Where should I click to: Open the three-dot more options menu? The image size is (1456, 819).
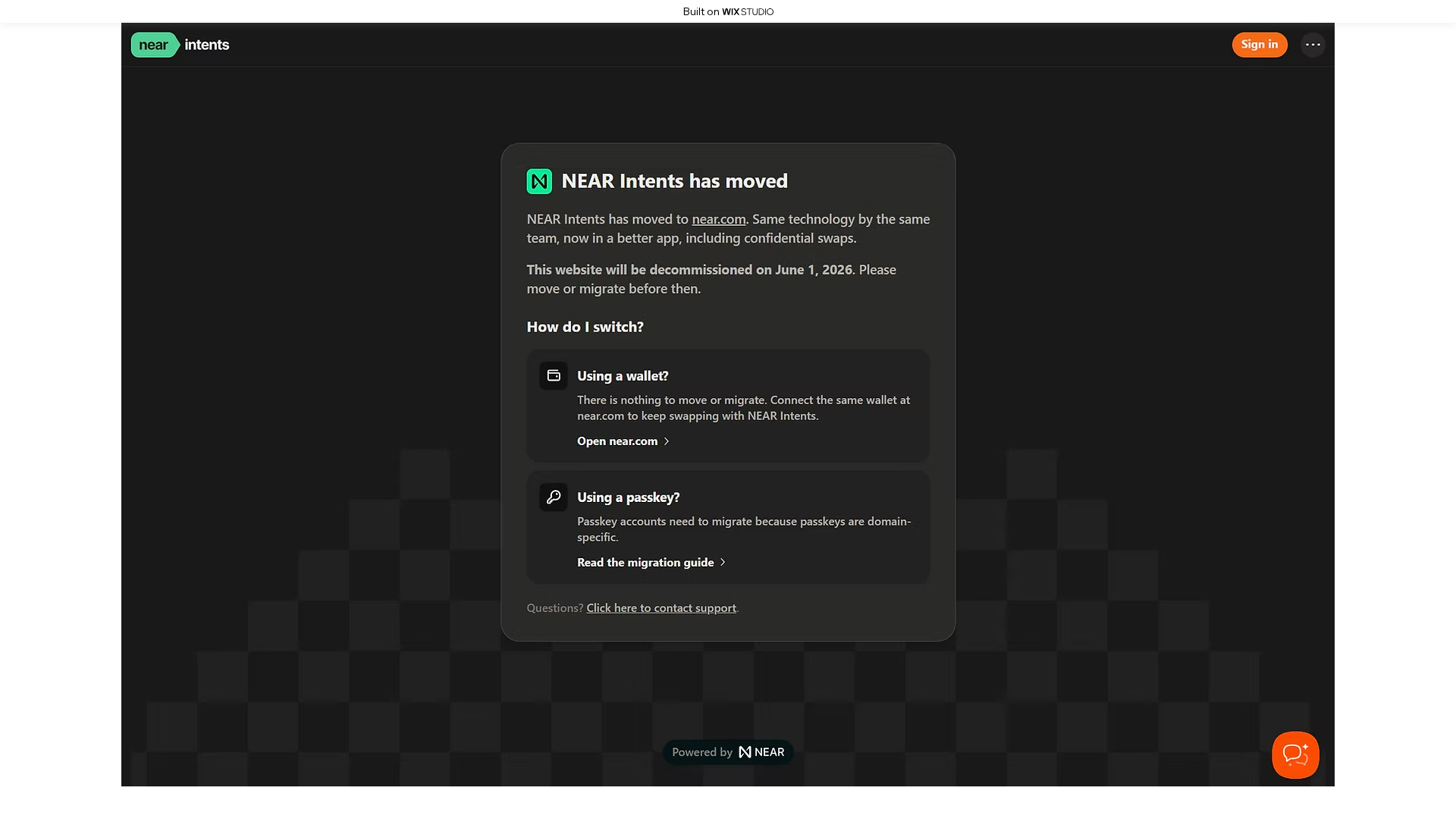click(1313, 45)
